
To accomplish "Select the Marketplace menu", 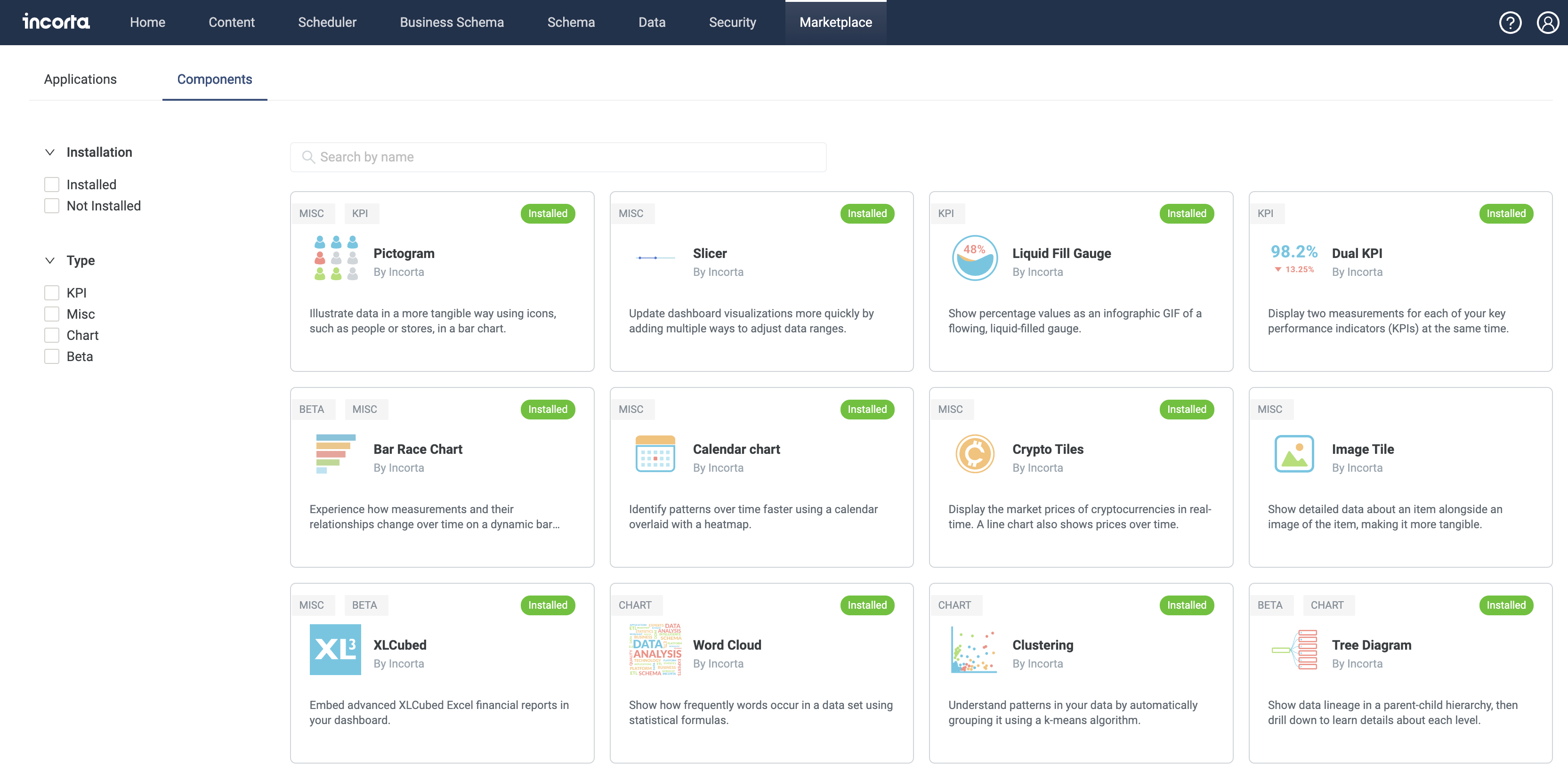I will pos(836,23).
